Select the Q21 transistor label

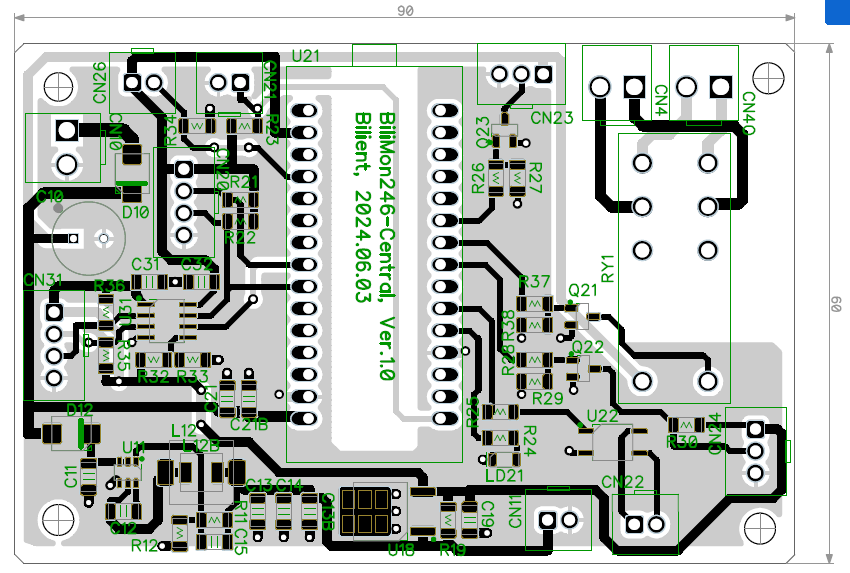point(583,291)
